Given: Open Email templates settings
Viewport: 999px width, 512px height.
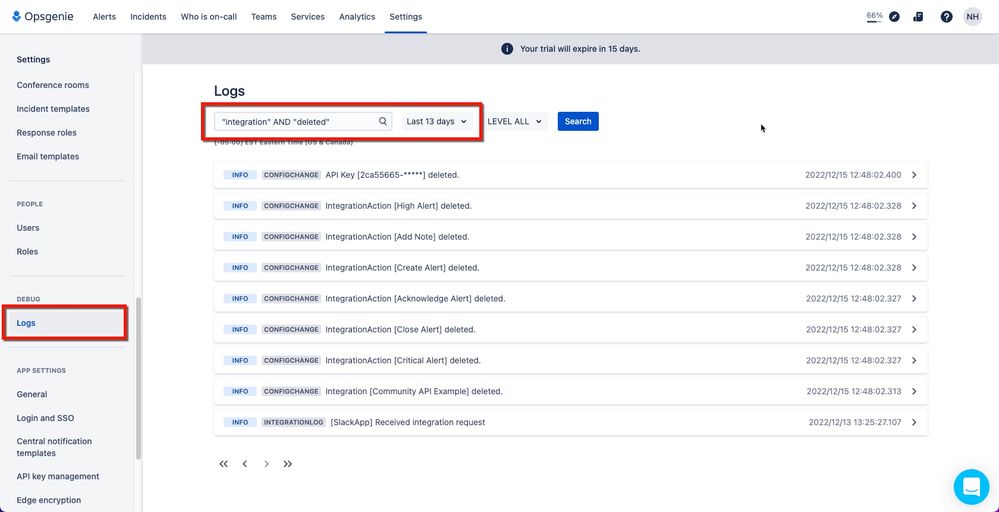Looking at the screenshot, I should click(x=48, y=156).
